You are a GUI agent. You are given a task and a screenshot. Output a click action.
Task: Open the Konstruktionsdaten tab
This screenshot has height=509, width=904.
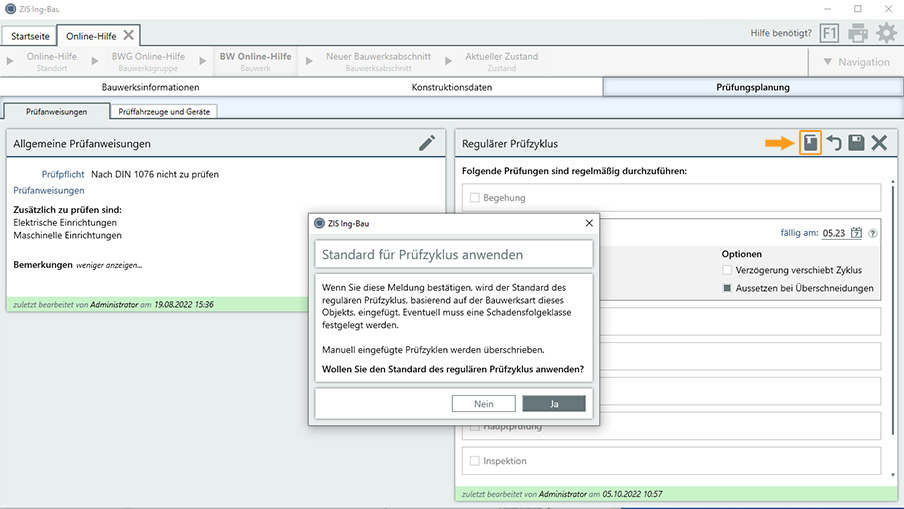click(x=452, y=87)
